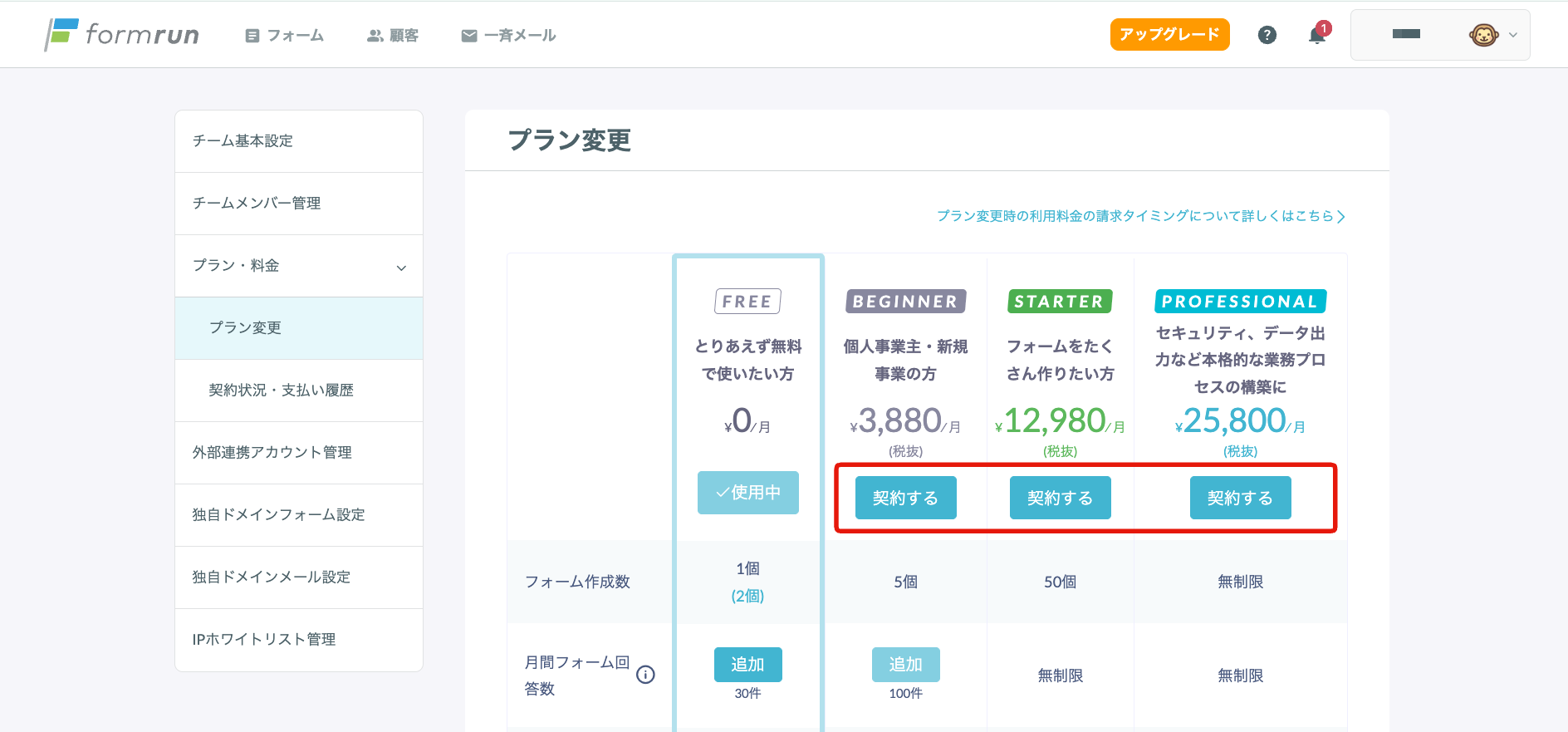Open フォーム in the top navigation

click(x=285, y=36)
